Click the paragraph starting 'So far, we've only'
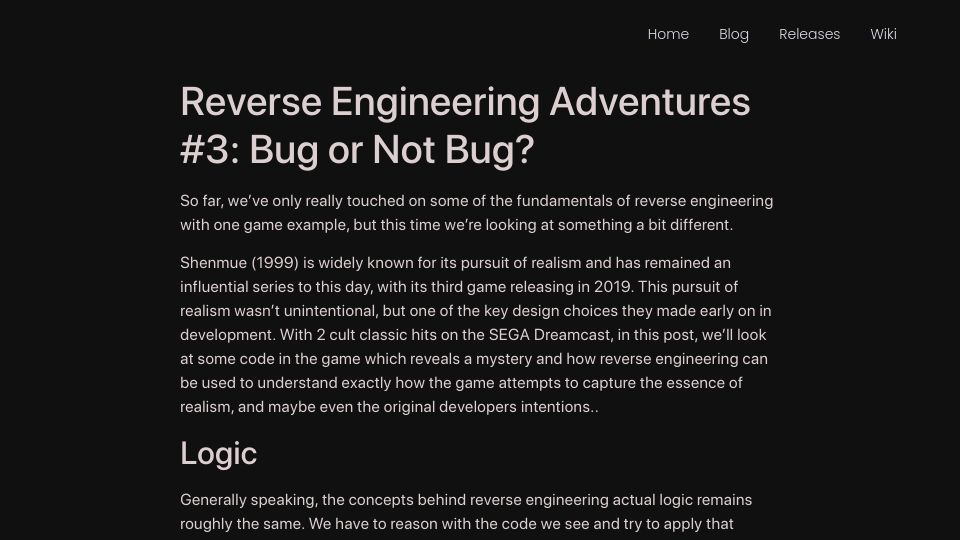Viewport: 960px width, 540px height. coord(476,213)
